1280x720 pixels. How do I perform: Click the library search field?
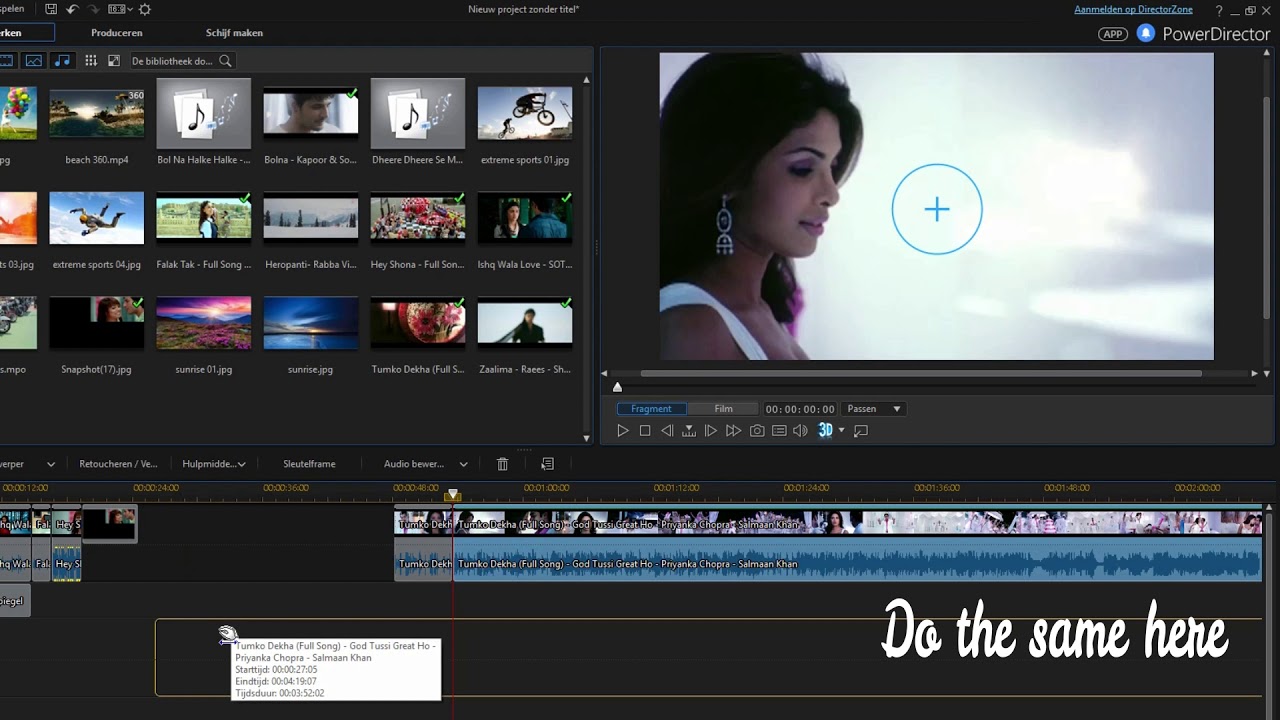172,61
